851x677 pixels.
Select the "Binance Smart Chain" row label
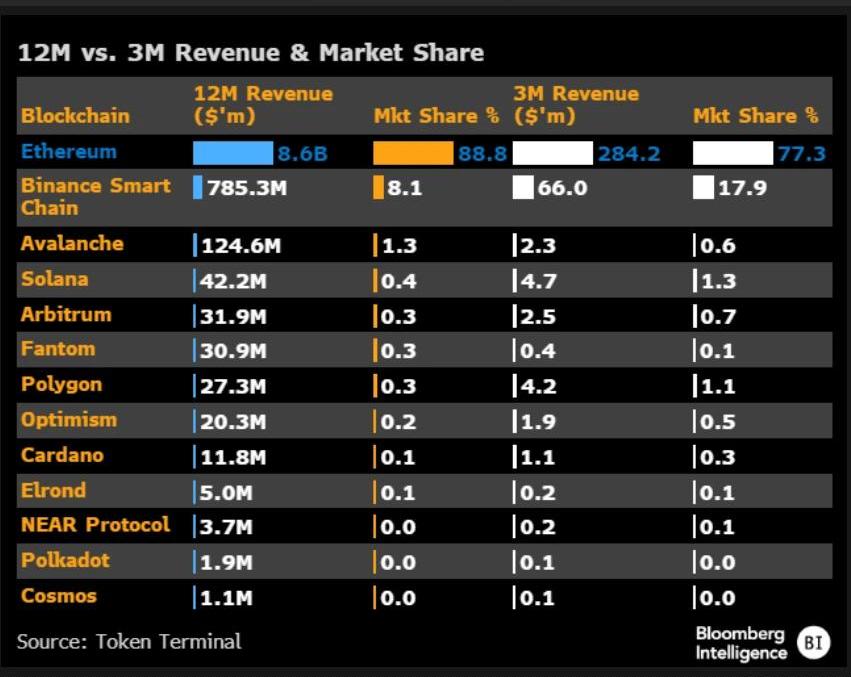(96, 197)
